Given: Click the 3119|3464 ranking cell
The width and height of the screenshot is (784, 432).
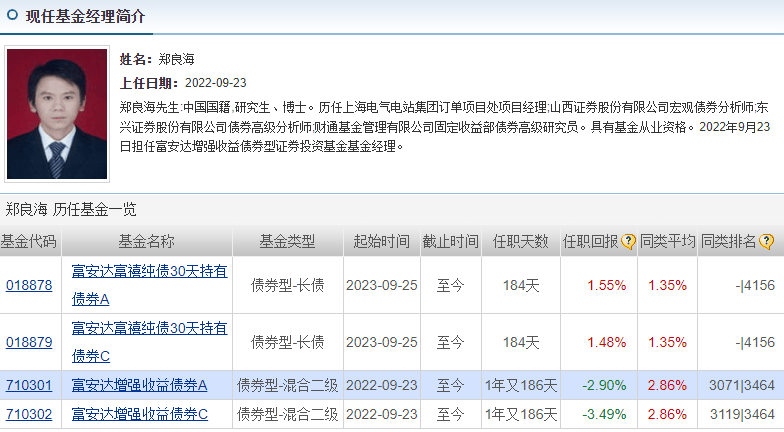Looking at the screenshot, I should [x=742, y=414].
